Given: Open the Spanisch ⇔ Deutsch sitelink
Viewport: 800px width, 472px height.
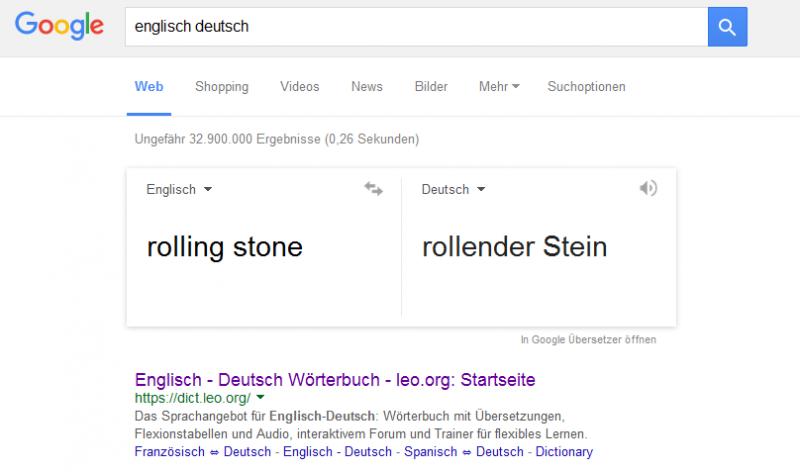Looking at the screenshot, I should pos(464,452).
